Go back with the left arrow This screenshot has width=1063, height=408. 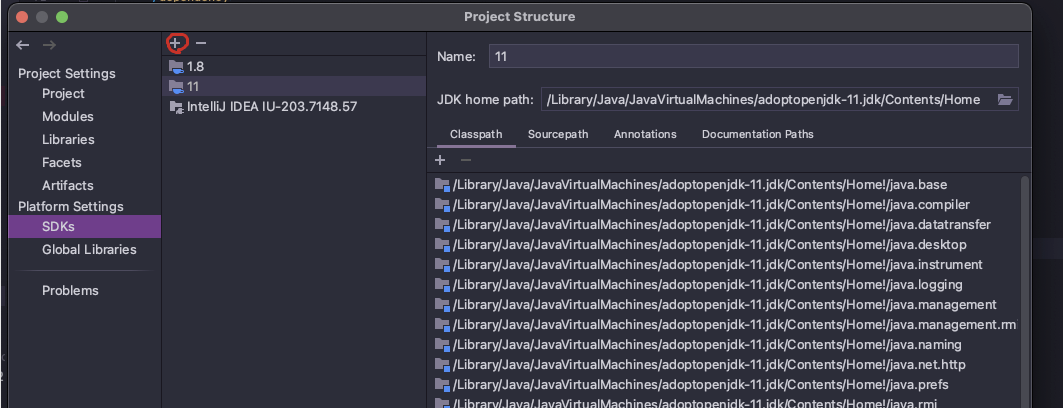coord(23,45)
